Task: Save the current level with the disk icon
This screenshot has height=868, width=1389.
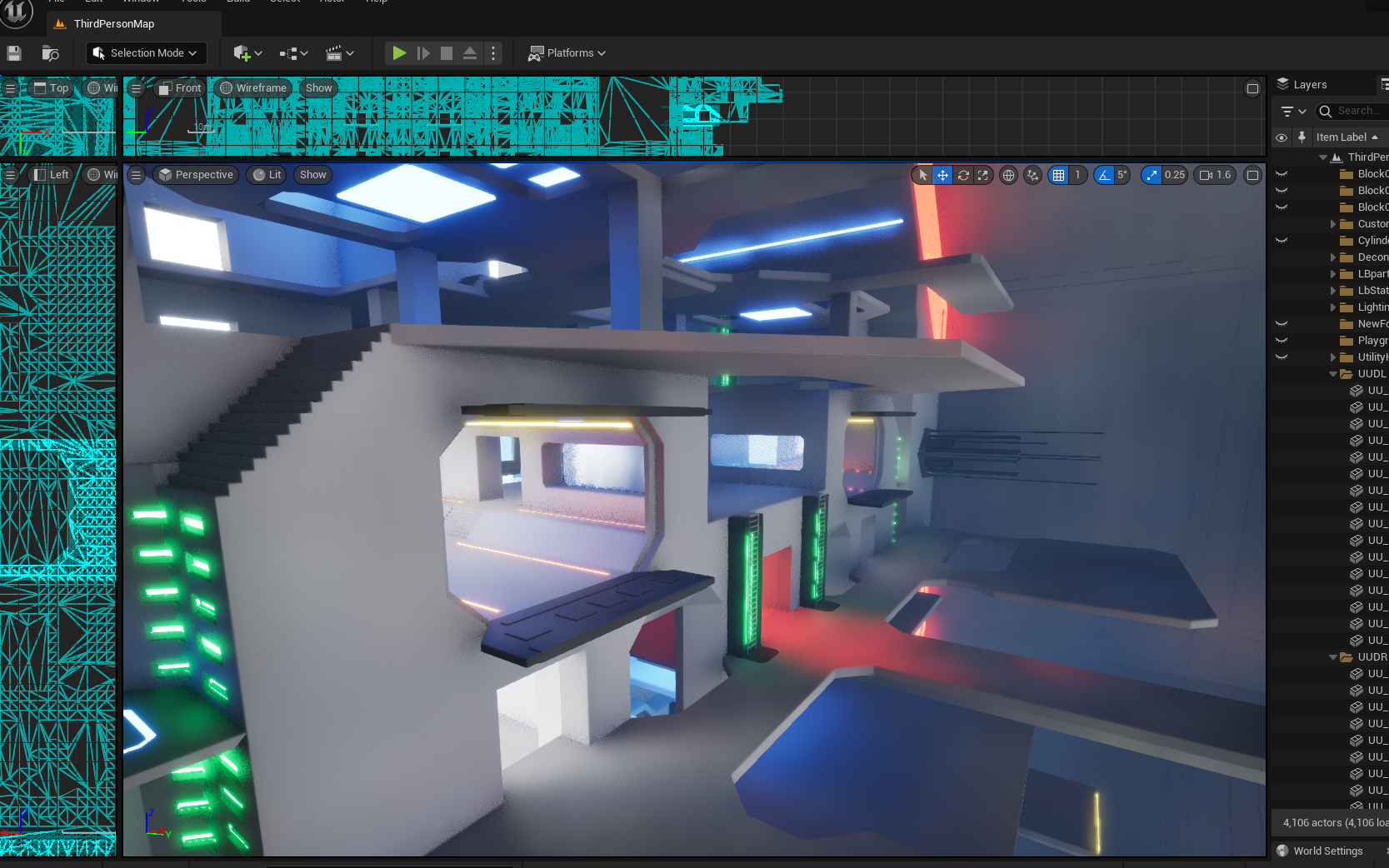Action: click(x=14, y=53)
